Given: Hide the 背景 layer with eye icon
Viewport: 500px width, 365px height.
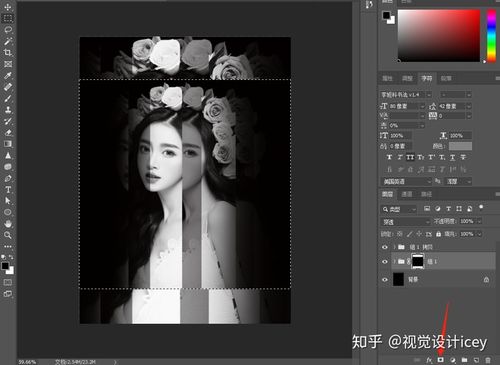Looking at the screenshot, I should coord(385,279).
